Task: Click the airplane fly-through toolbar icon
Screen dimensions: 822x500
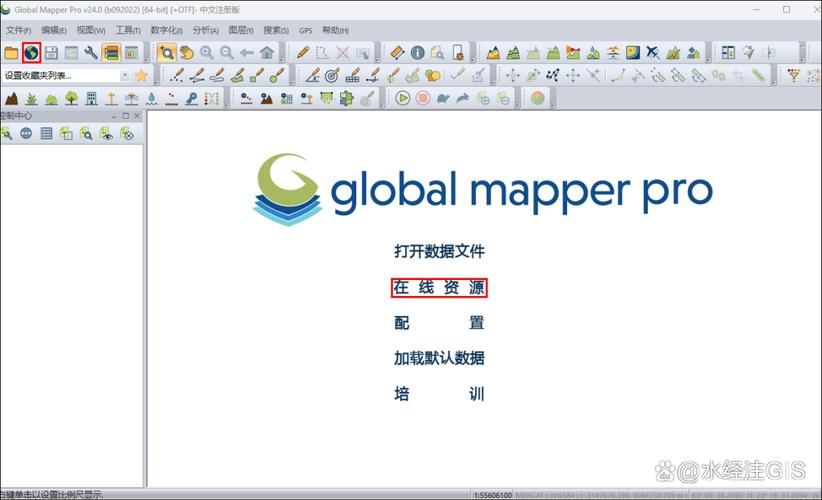Action: coord(653,52)
